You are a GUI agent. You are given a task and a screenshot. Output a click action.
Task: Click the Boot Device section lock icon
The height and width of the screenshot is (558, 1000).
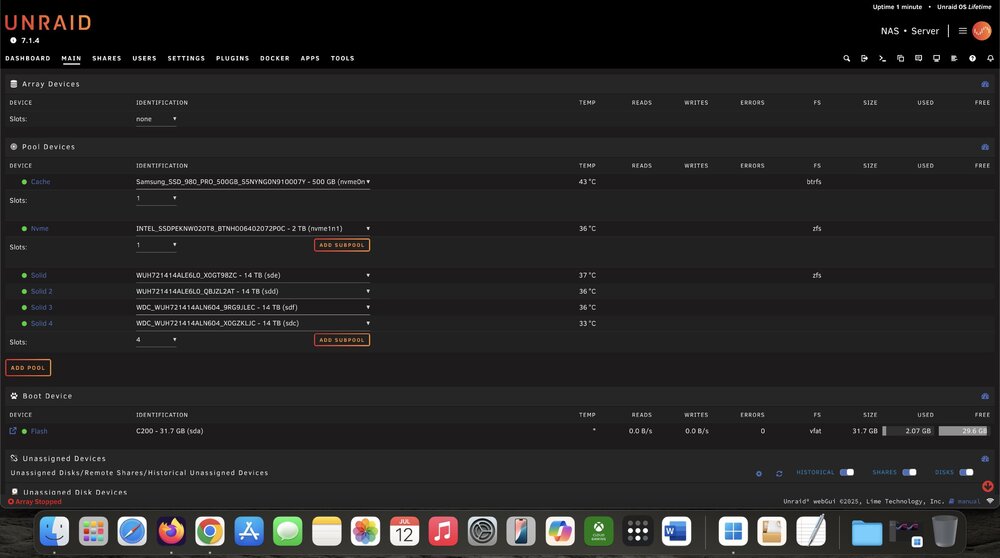pyautogui.click(x=985, y=396)
